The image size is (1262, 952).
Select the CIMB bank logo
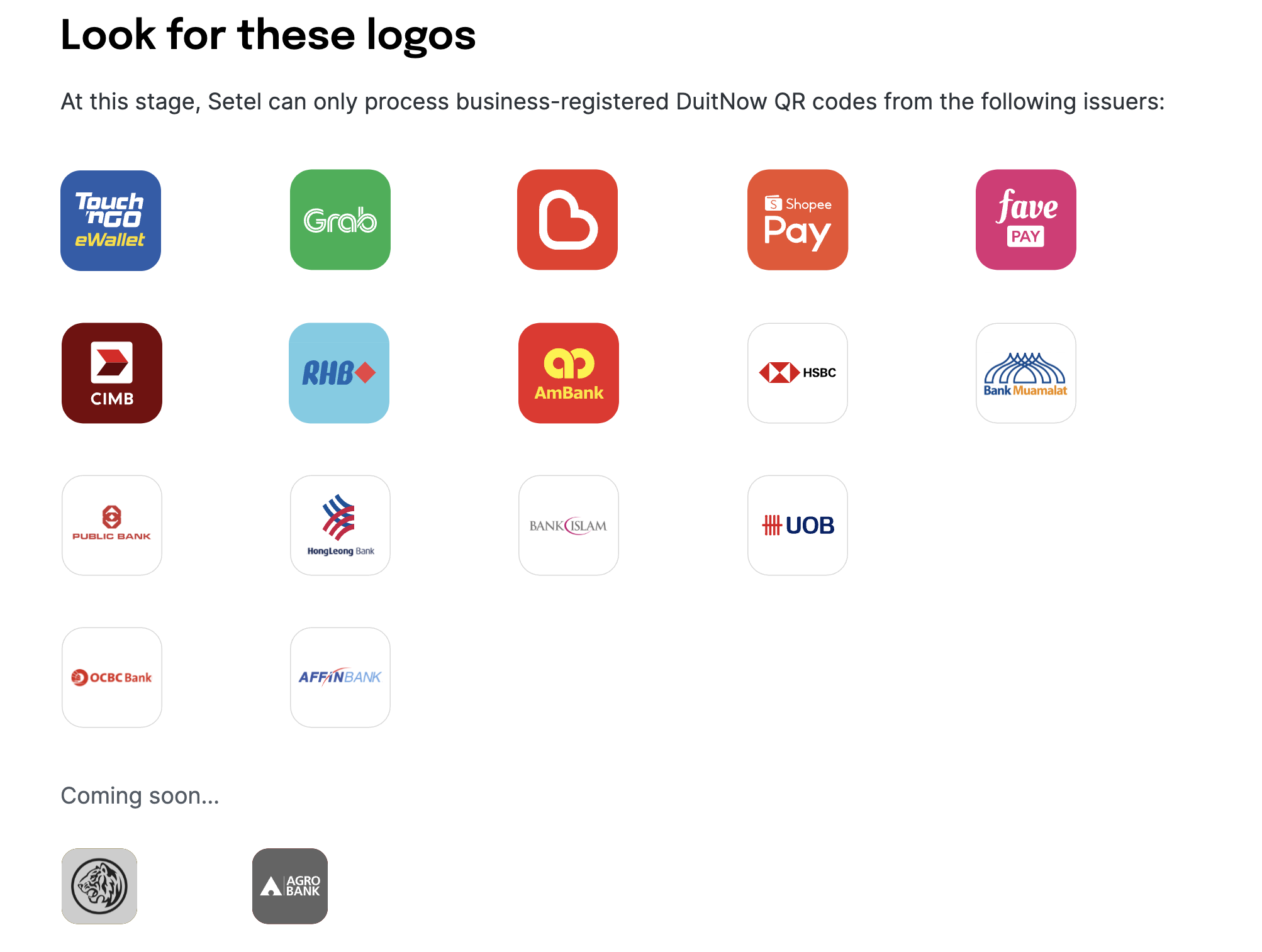coord(112,373)
